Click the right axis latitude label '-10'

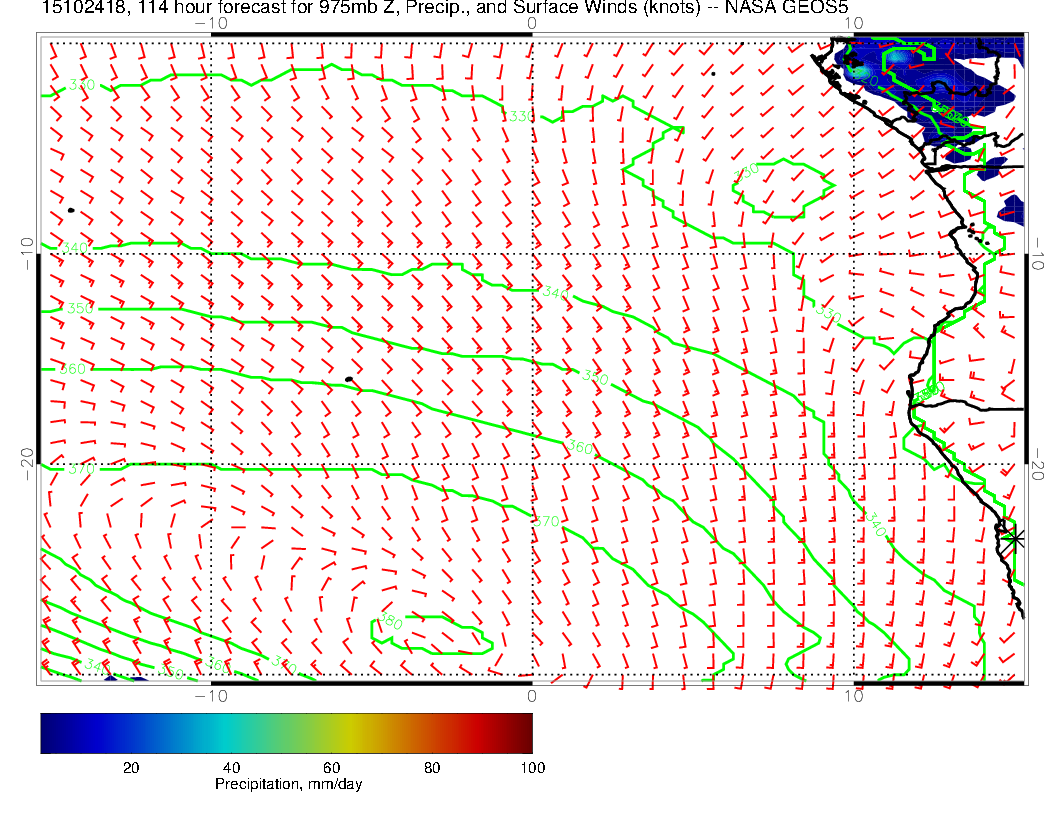(1037, 253)
